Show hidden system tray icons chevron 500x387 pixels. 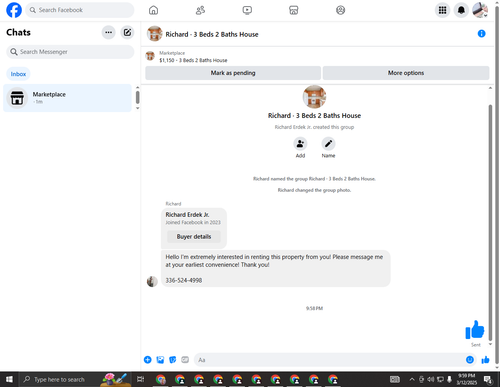pos(412,379)
